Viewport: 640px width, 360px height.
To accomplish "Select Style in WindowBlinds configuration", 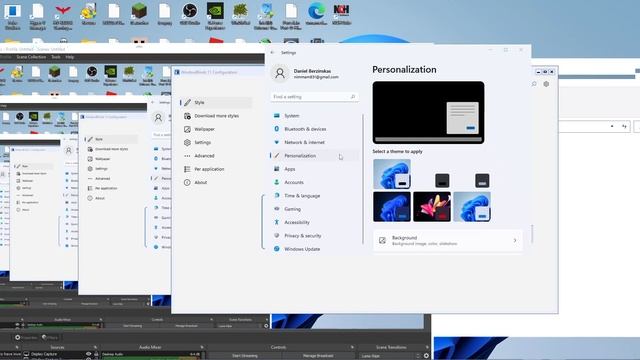I will (x=216, y=102).
